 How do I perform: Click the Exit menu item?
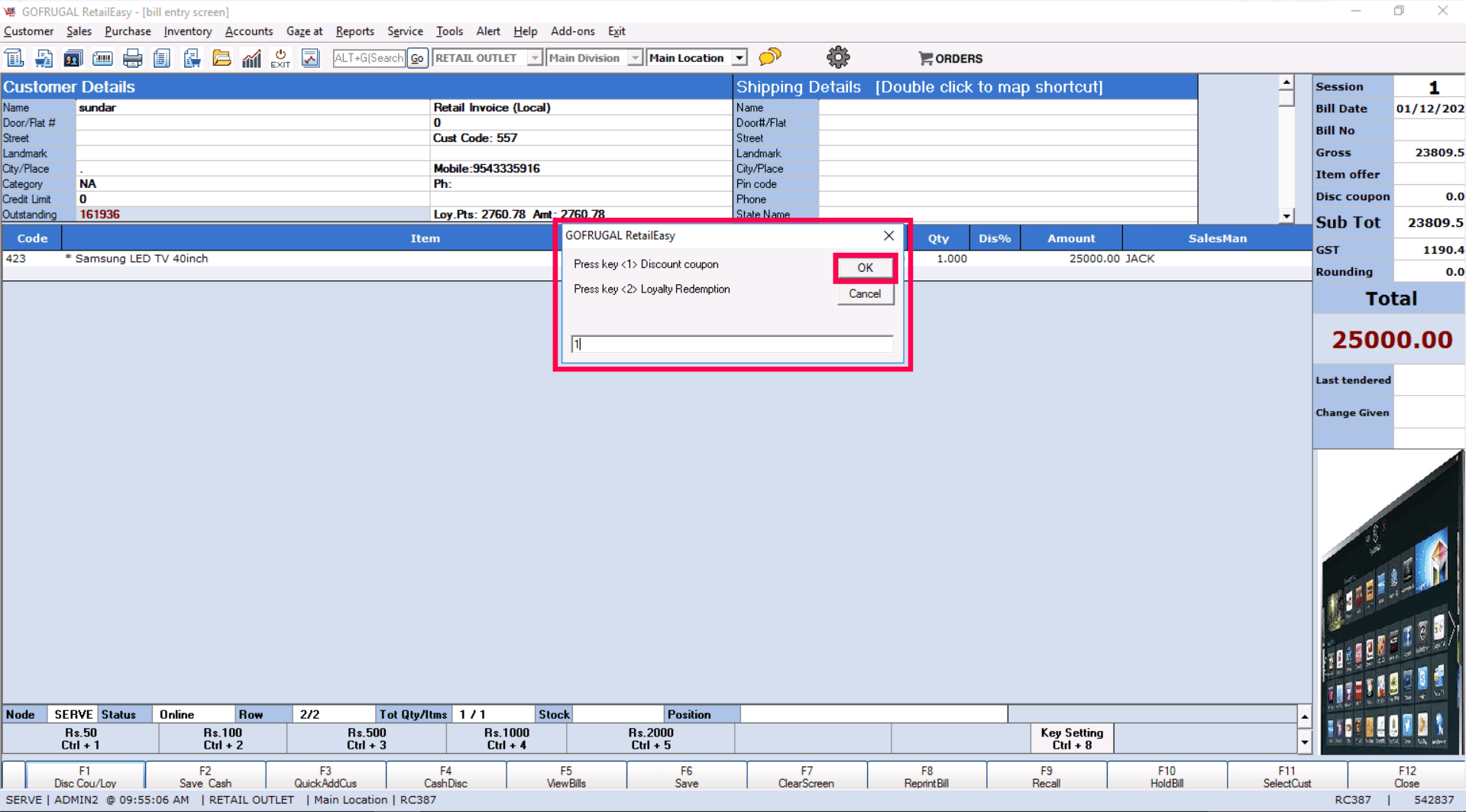click(616, 31)
